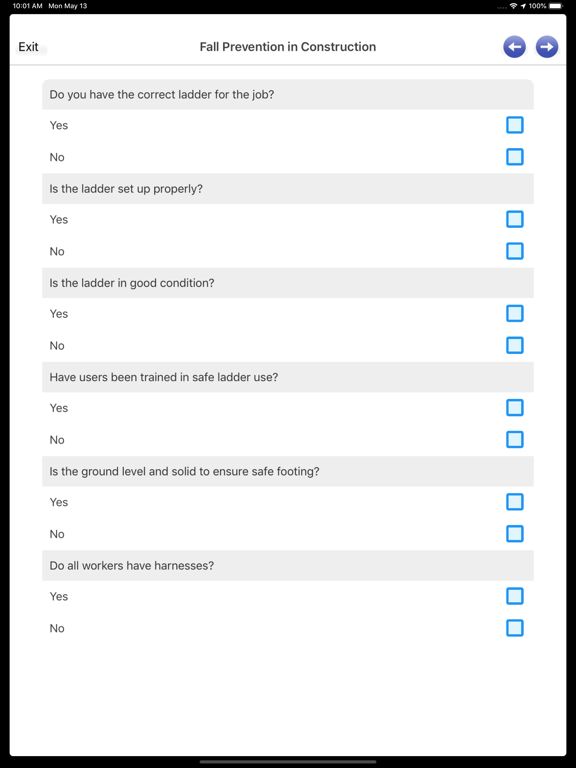576x768 pixels.
Task: Check No for correct ladder question
Action: 515,157
